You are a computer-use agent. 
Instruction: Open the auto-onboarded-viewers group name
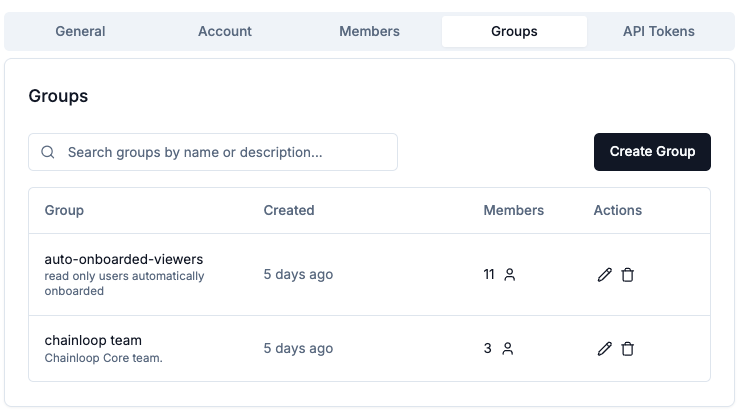point(124,259)
